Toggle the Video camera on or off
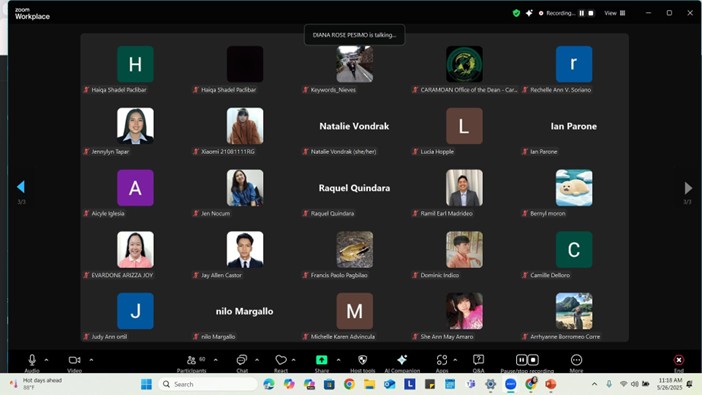Screen dimensions: 702x395 tap(74, 360)
